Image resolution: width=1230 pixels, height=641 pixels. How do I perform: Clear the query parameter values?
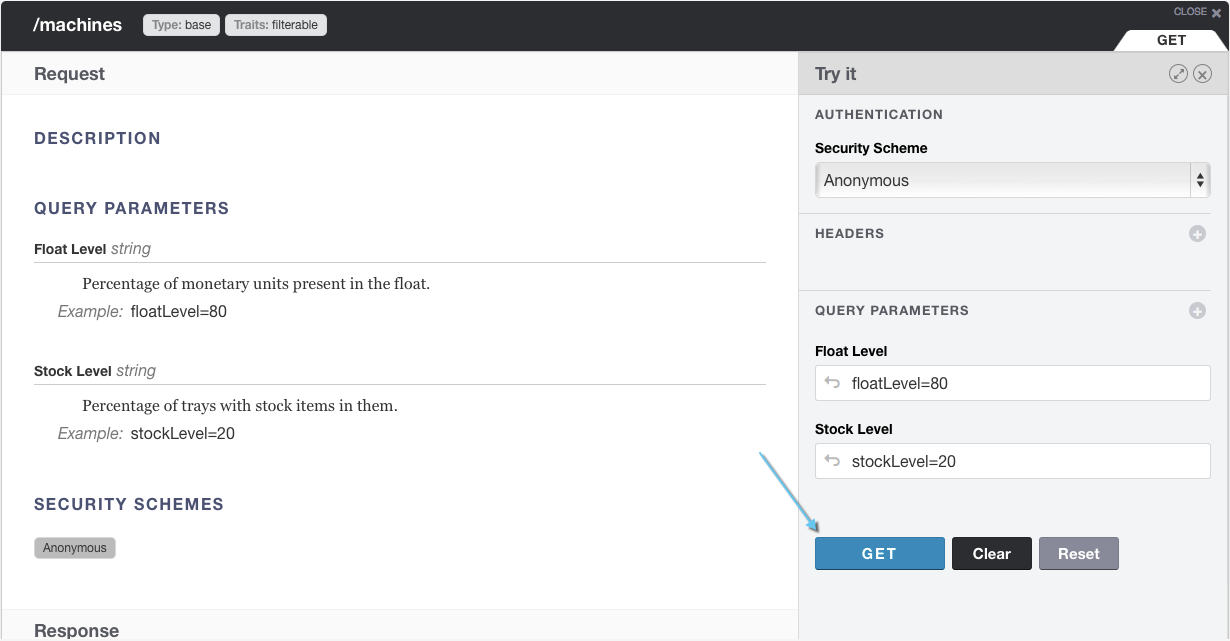point(991,553)
